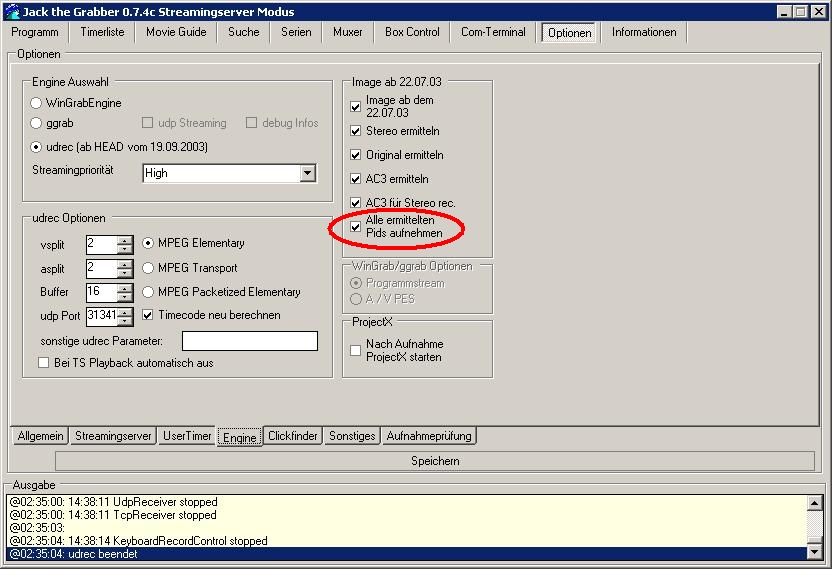The image size is (832, 569).
Task: Open the Box Control tab
Action: coord(412,32)
